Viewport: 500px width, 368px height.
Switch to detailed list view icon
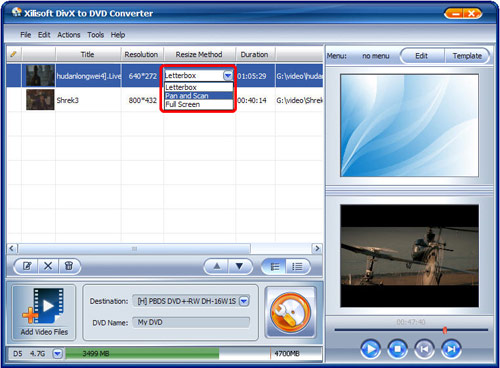(x=275, y=267)
